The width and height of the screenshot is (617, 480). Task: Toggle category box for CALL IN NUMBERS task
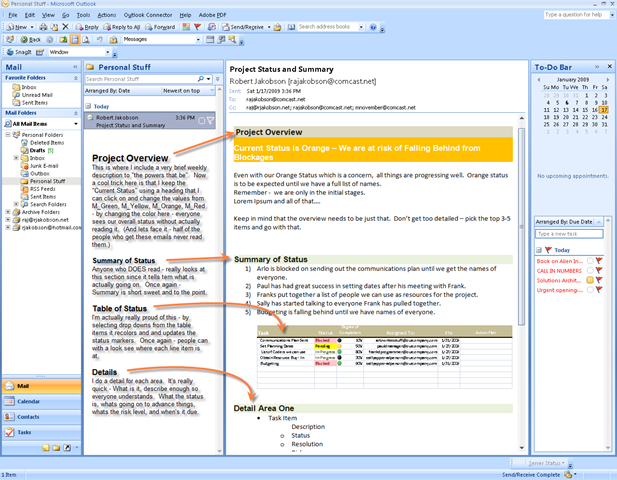590,270
